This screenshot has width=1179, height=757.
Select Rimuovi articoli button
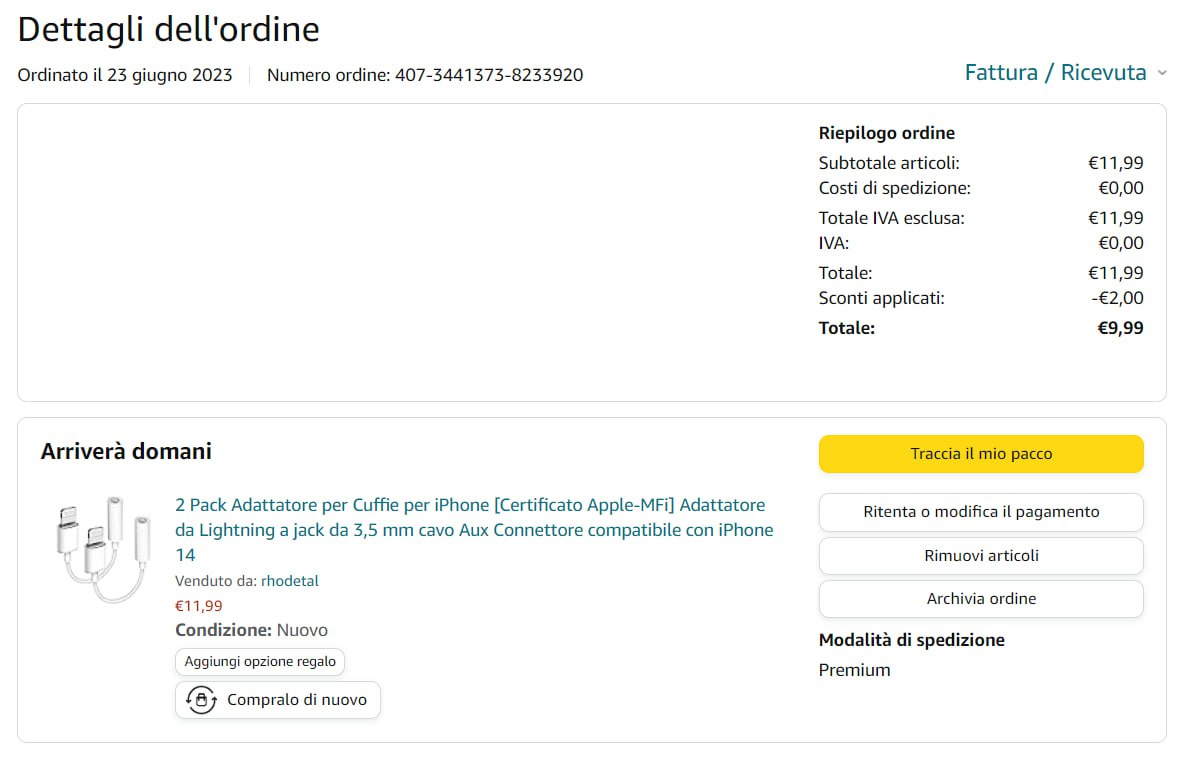pos(981,556)
